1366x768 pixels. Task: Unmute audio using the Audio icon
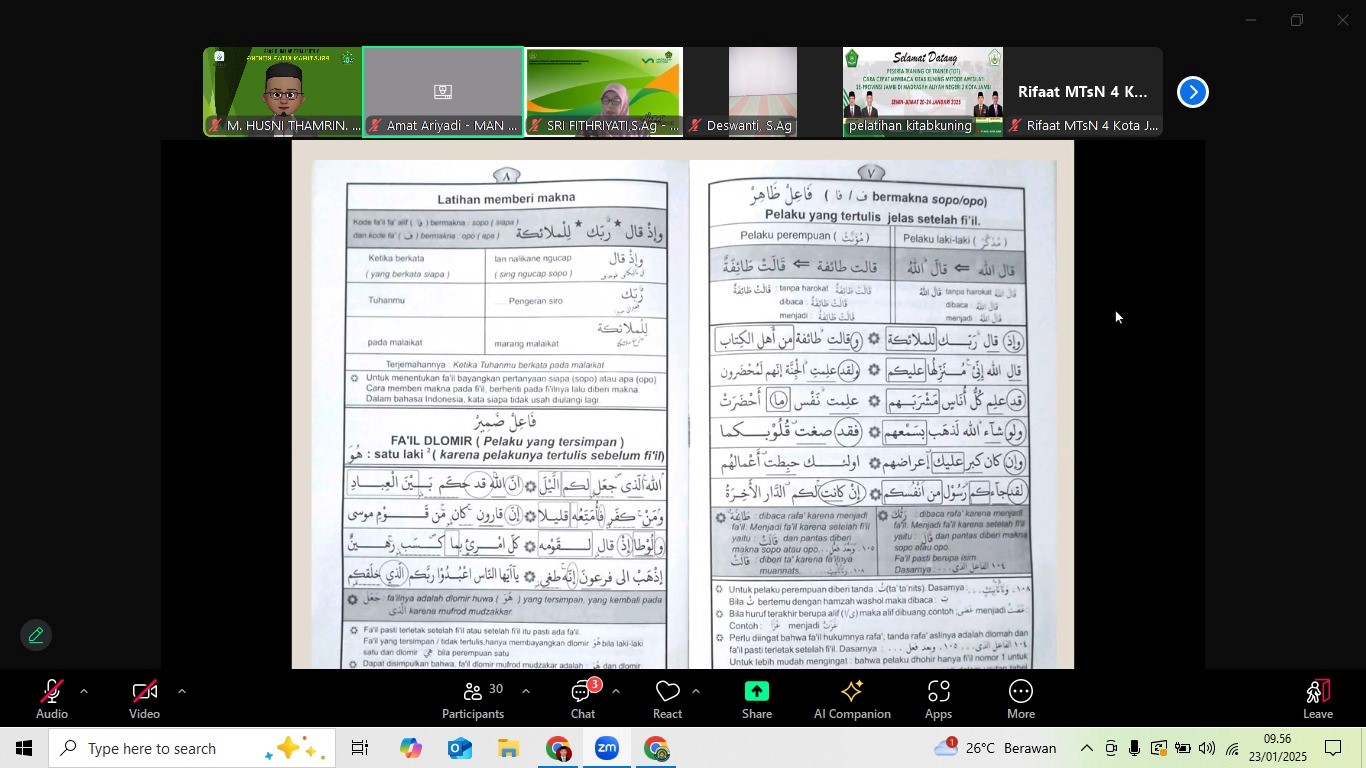coord(52,690)
